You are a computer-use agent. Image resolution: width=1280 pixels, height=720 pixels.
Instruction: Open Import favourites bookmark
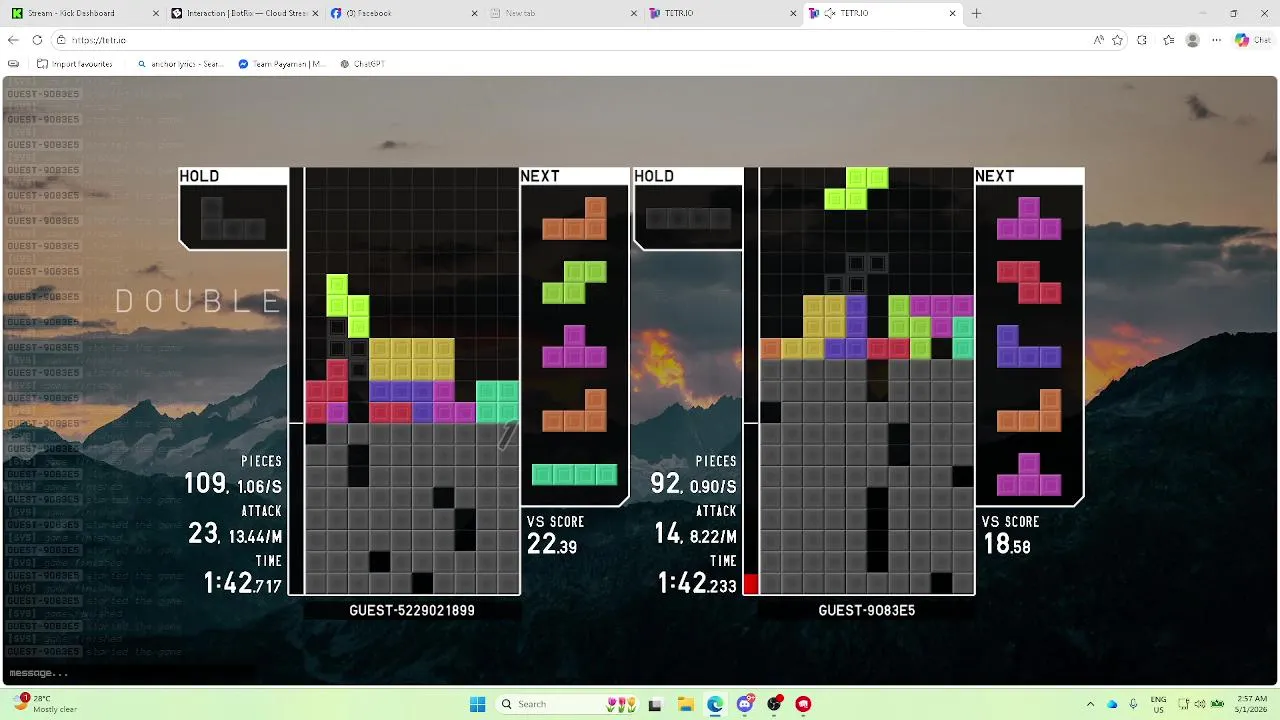pyautogui.click(x=75, y=63)
